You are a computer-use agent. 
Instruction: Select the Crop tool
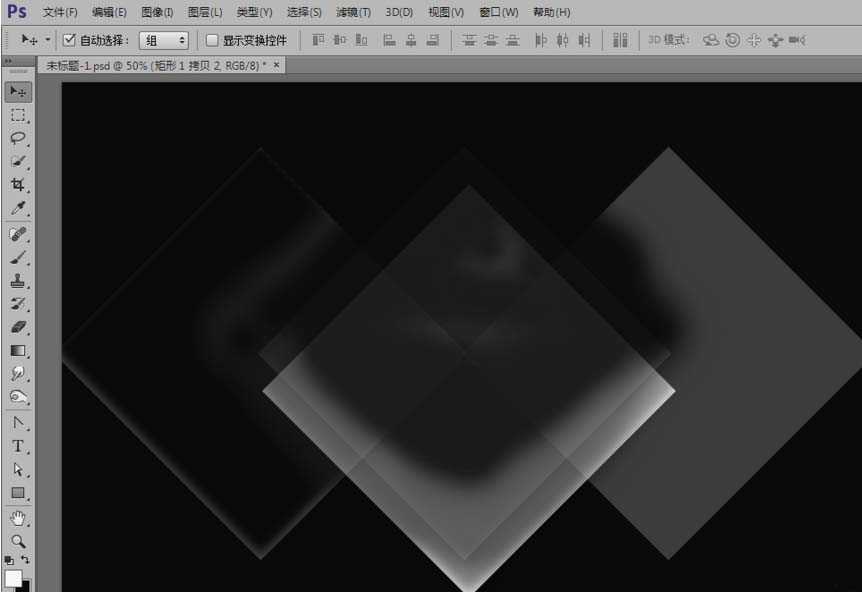[18, 185]
